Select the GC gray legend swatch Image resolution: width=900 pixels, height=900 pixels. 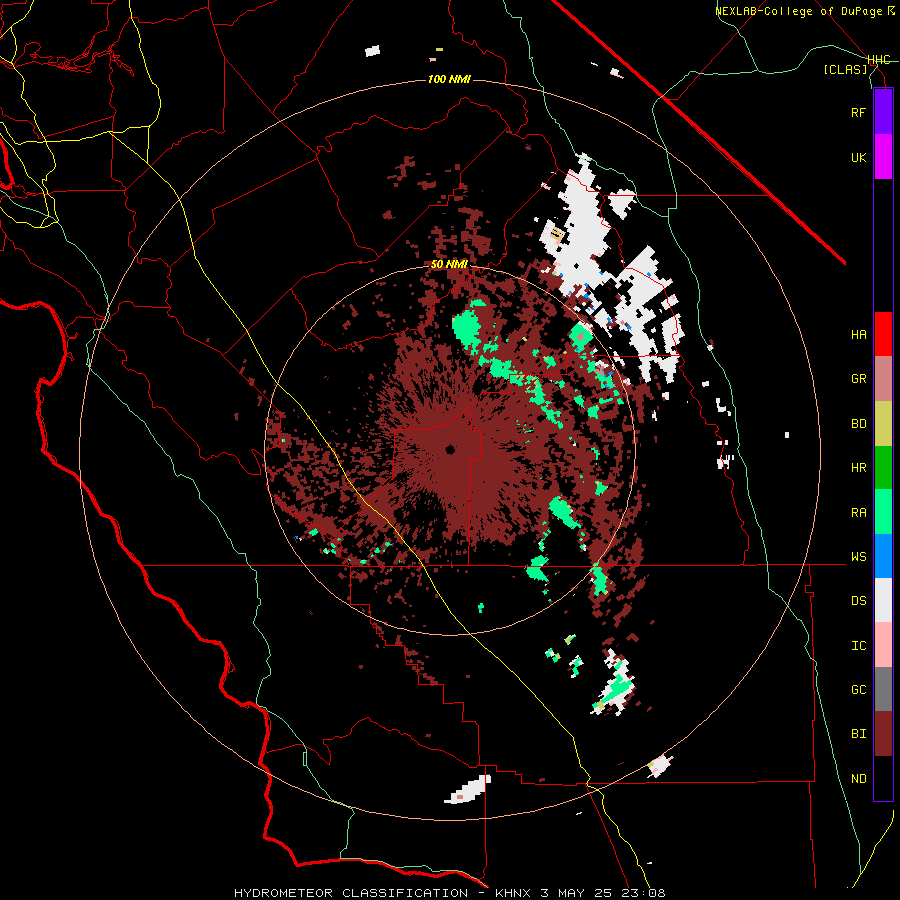[x=883, y=689]
